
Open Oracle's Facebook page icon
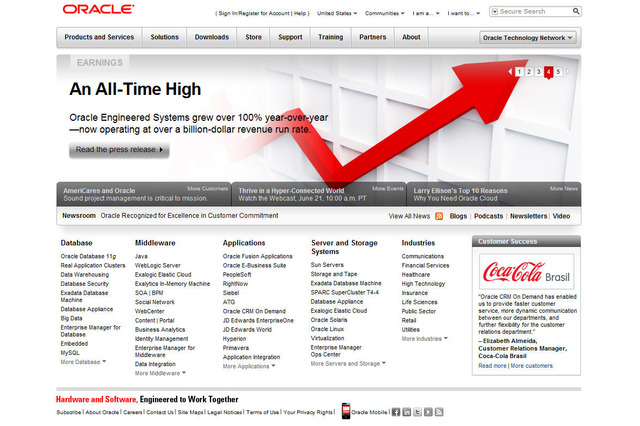point(396,412)
